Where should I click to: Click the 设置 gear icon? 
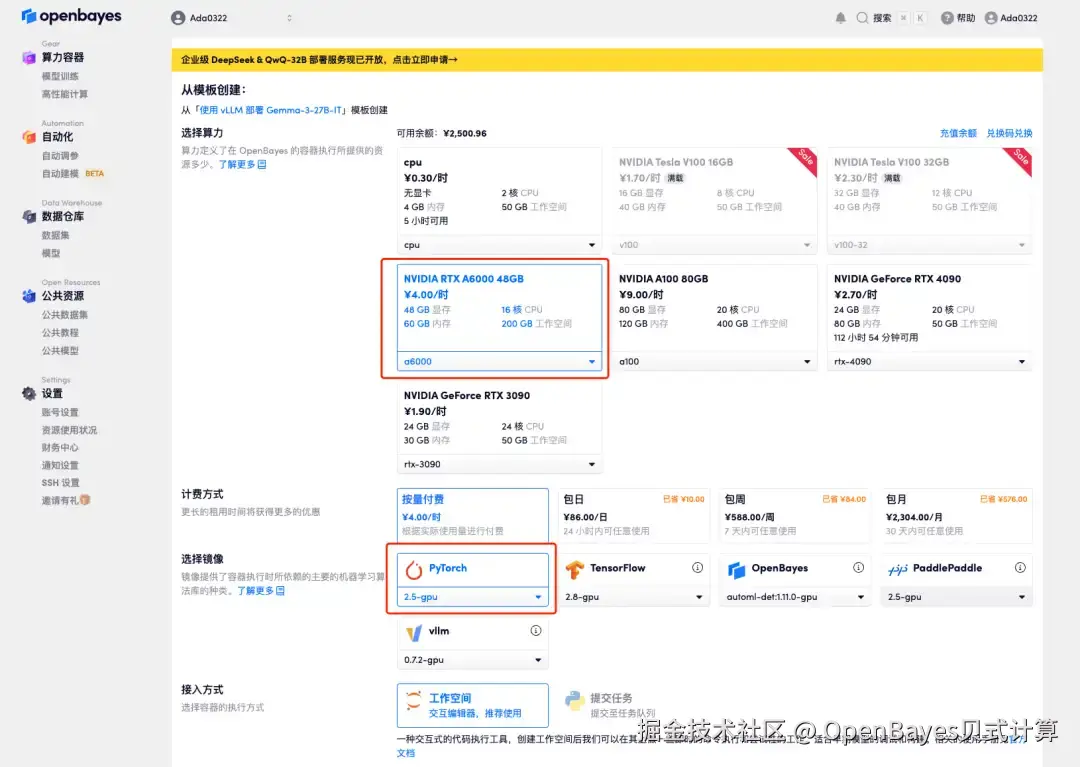point(28,393)
